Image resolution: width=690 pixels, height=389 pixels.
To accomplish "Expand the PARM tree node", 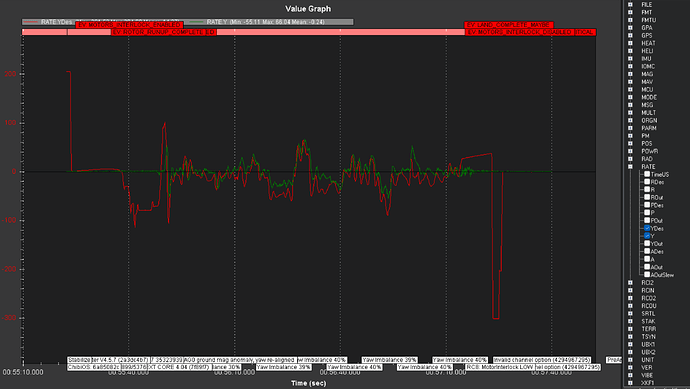I will point(630,128).
